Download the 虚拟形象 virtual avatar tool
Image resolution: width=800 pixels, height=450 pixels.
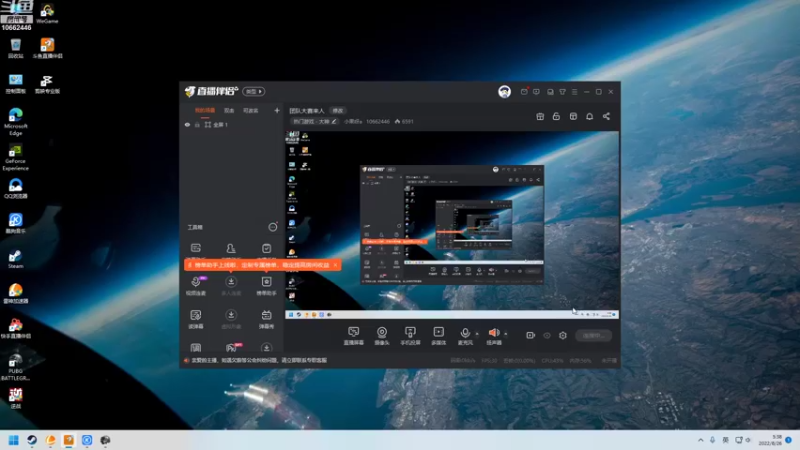click(231, 319)
